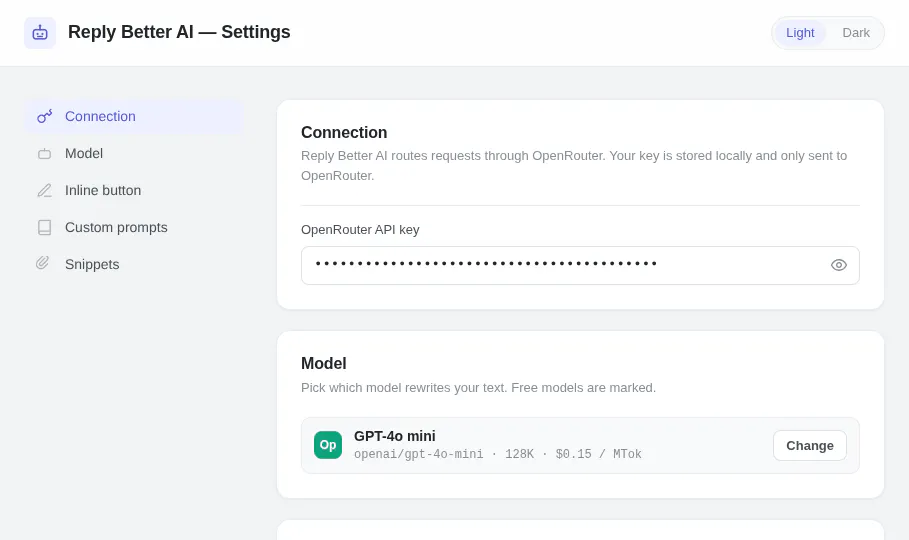
Task: Click the paperclip icon beside Snippets
Action: click(43, 263)
